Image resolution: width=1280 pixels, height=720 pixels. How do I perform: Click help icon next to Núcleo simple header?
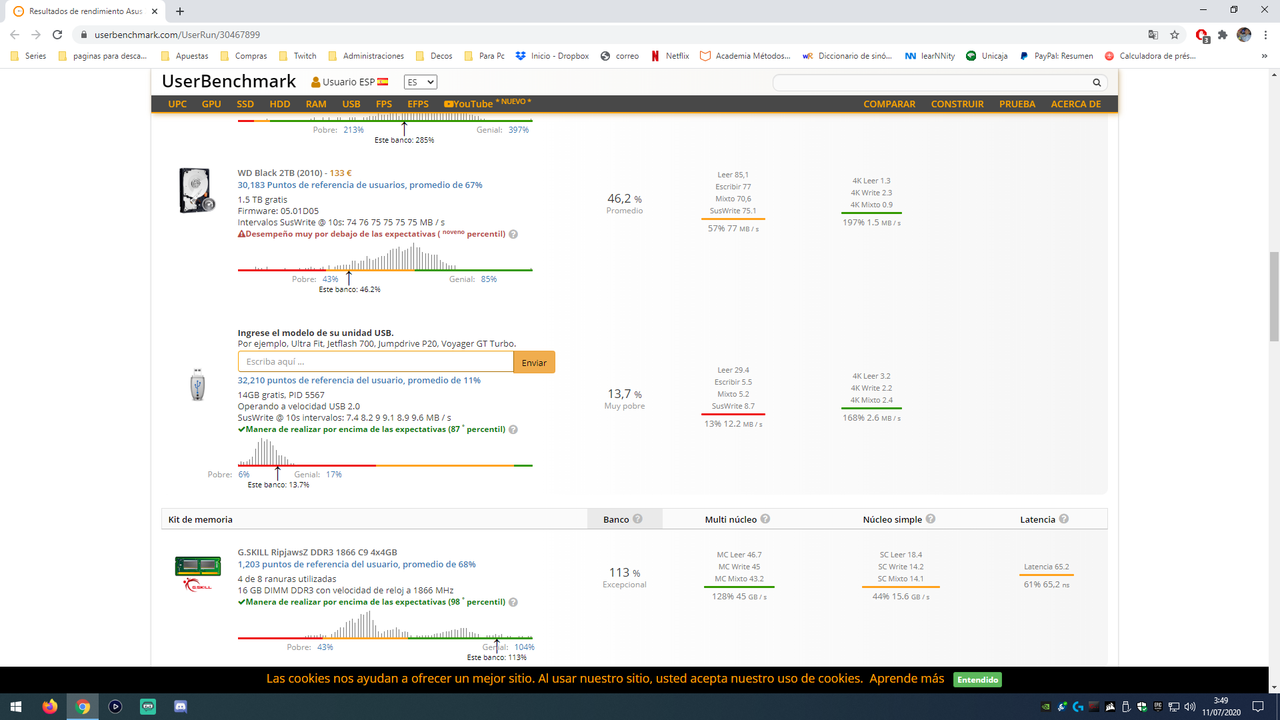pos(930,519)
